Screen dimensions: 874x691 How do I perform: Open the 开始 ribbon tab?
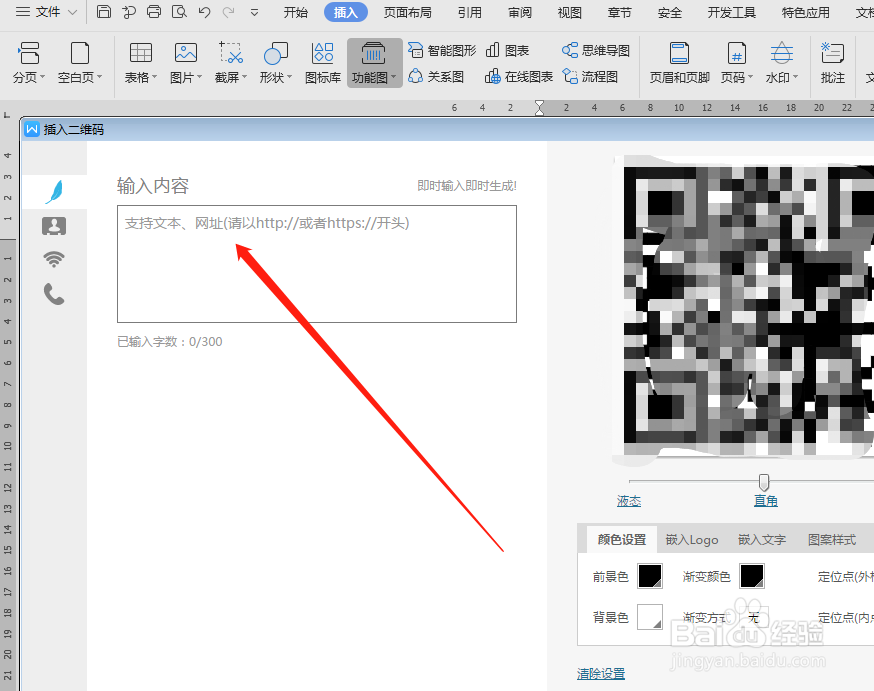coord(295,12)
